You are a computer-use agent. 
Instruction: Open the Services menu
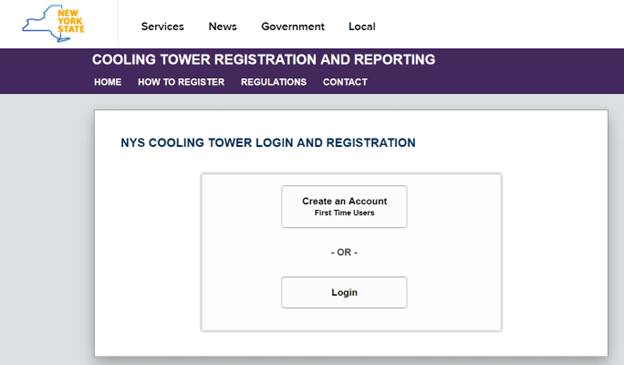(x=162, y=27)
